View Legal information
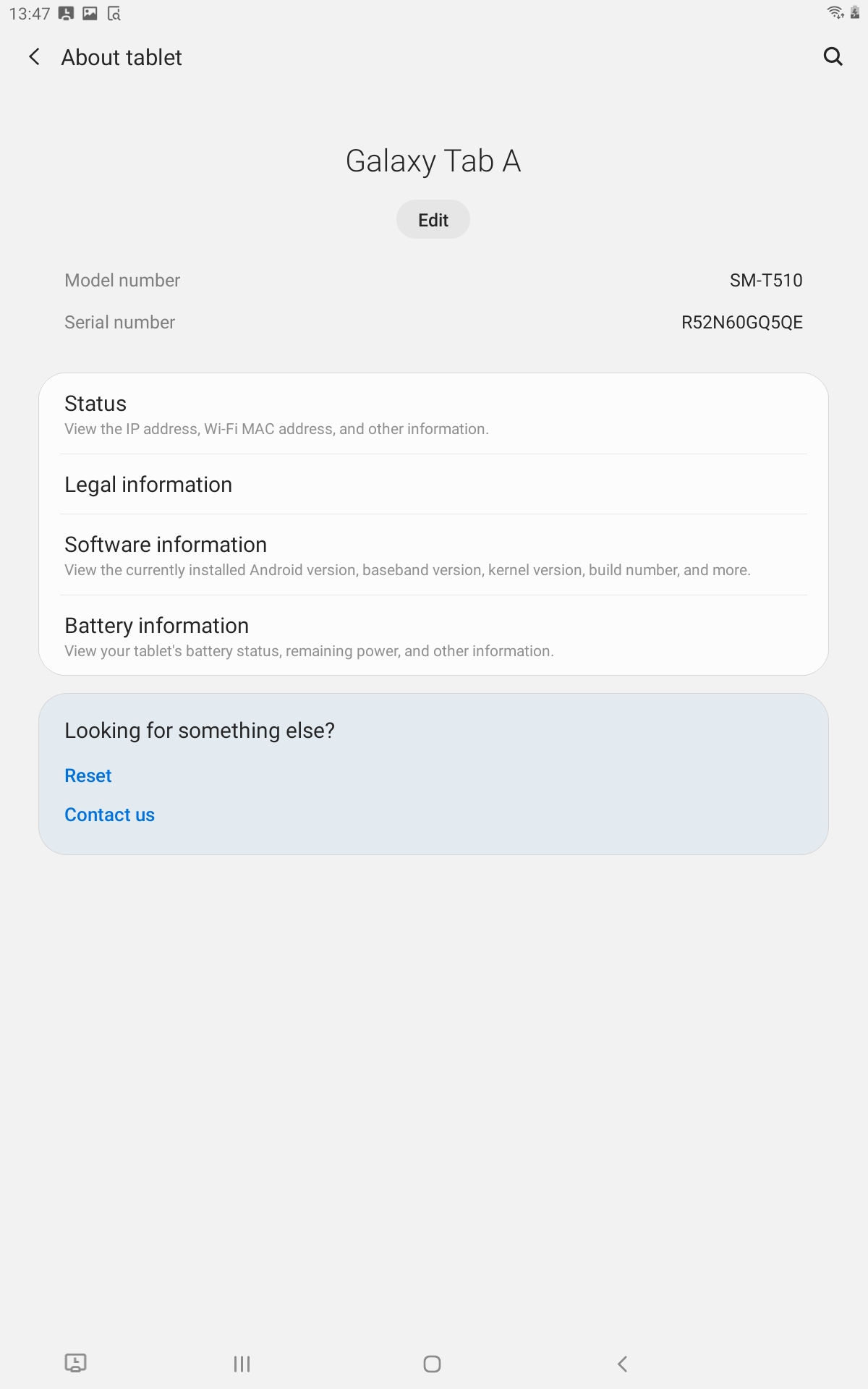 (433, 484)
